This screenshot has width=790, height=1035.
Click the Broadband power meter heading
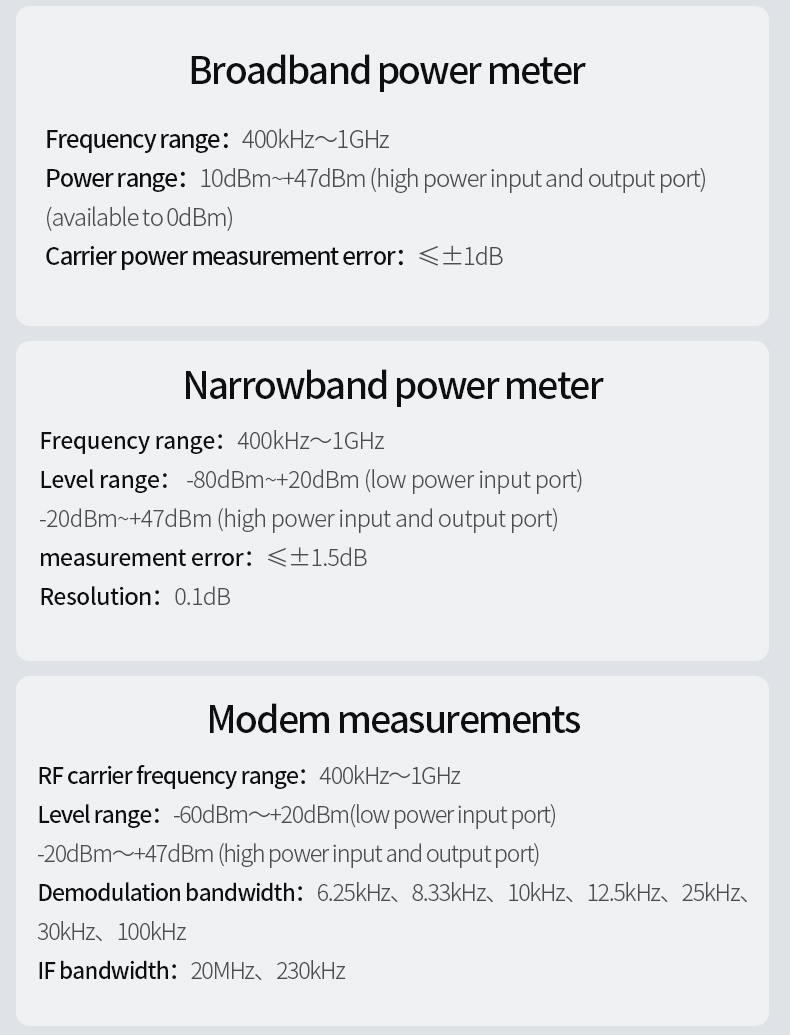(x=386, y=71)
